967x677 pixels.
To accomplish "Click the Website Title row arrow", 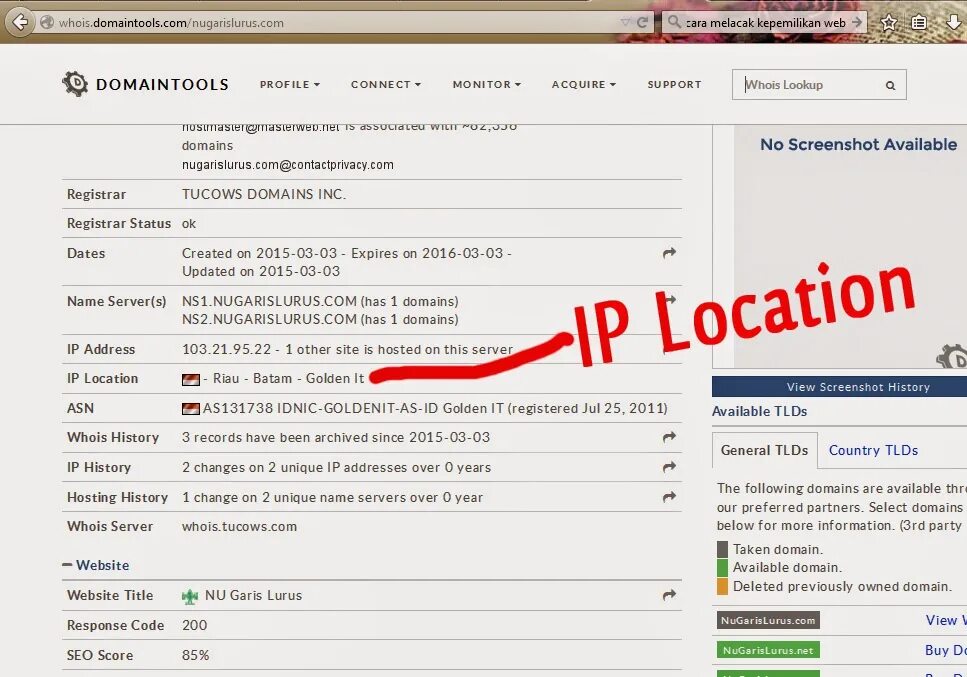I will point(669,595).
